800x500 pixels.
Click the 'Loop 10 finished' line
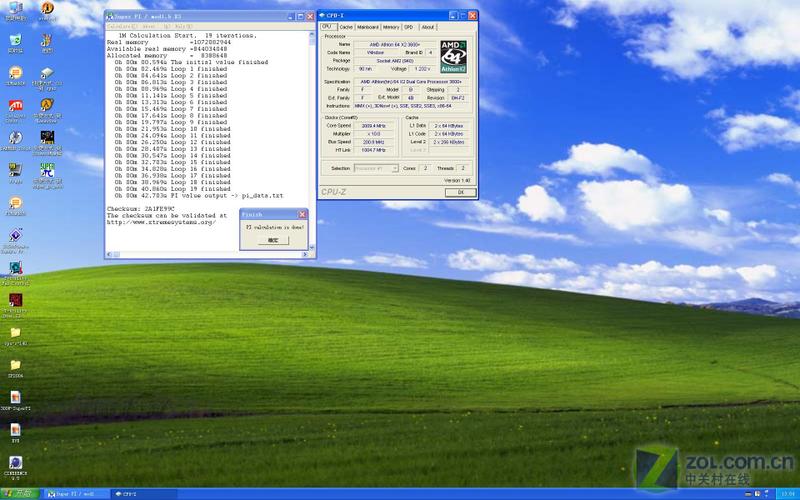coord(171,129)
